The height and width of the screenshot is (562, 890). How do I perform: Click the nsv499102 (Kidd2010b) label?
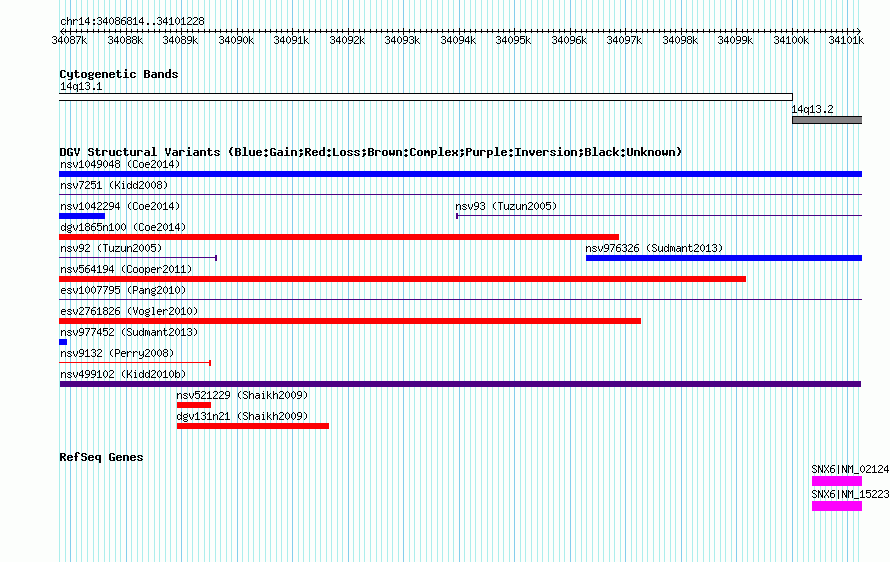point(123,374)
